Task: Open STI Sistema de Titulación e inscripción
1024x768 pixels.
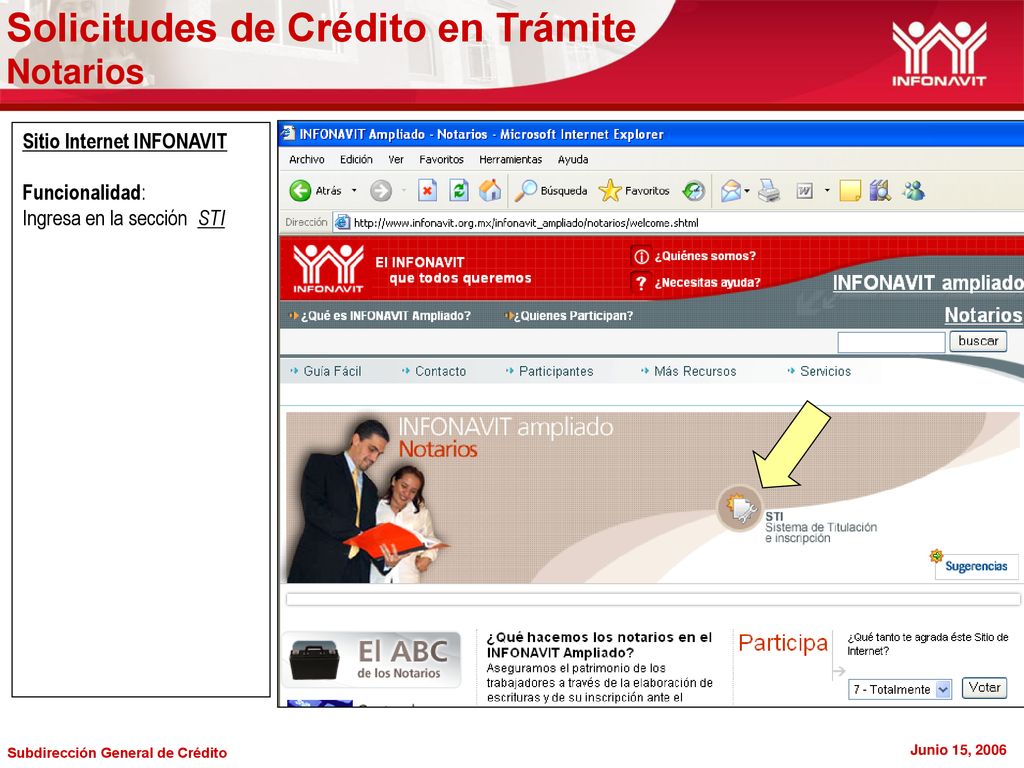Action: point(821,527)
